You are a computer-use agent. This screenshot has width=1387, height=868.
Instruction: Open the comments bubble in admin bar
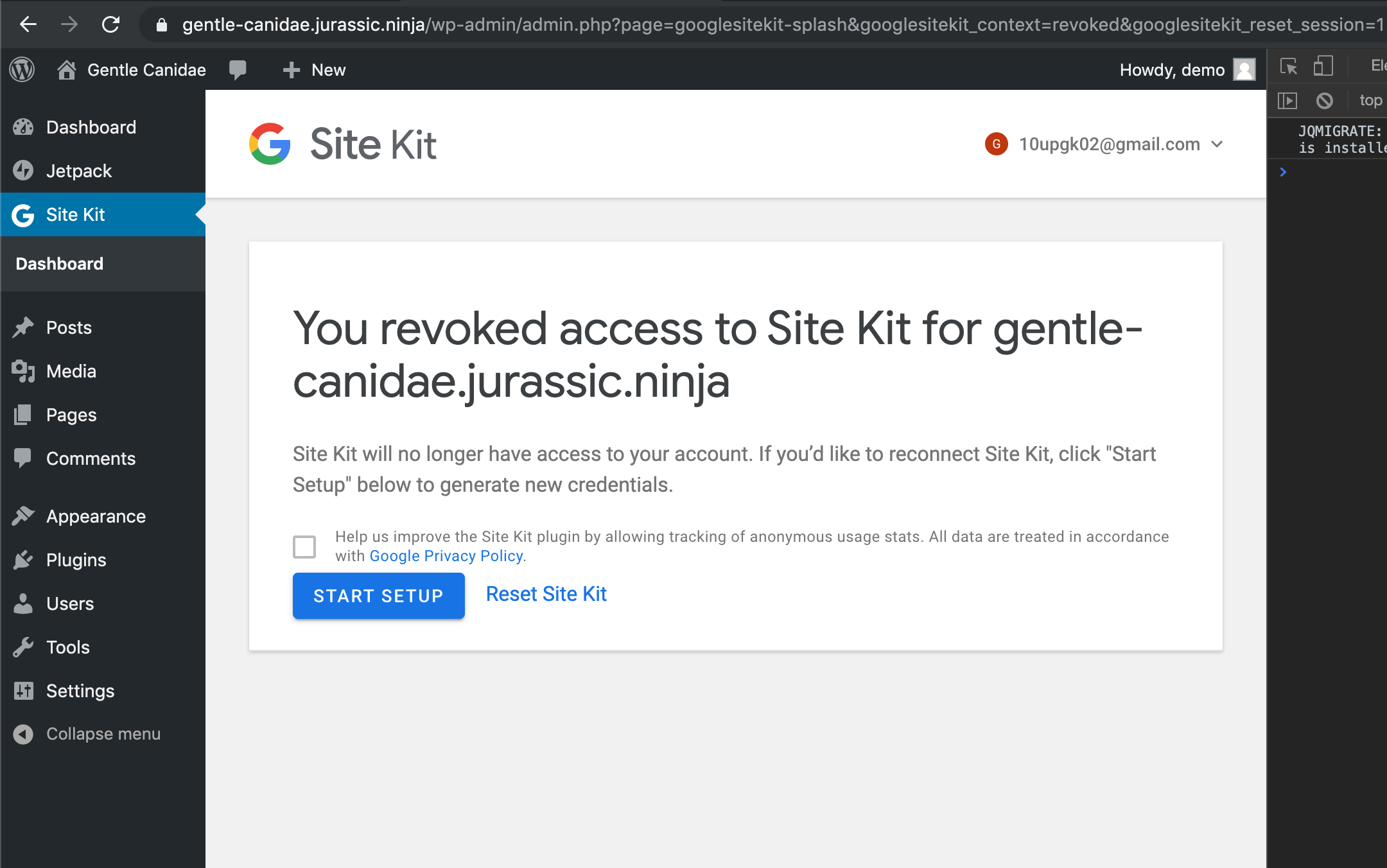pos(238,69)
